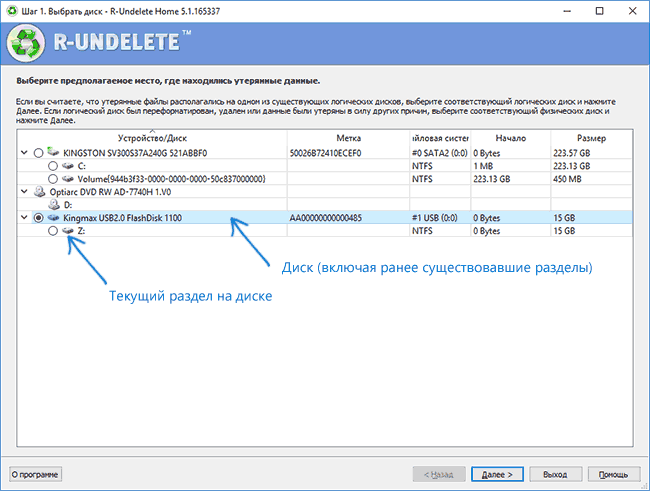Click the Размер column header
The image size is (650, 491).
tap(591, 138)
